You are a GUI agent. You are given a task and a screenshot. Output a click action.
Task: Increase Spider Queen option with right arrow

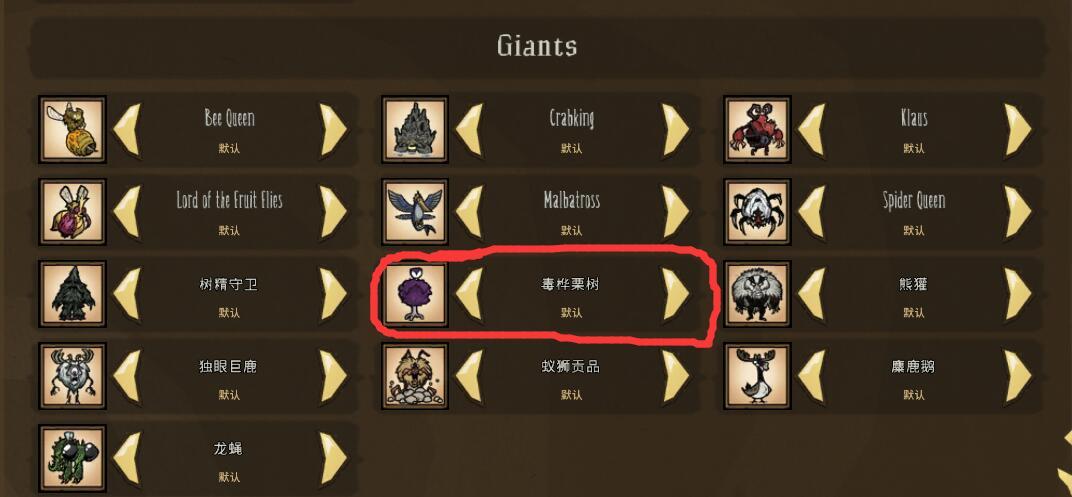click(1017, 211)
